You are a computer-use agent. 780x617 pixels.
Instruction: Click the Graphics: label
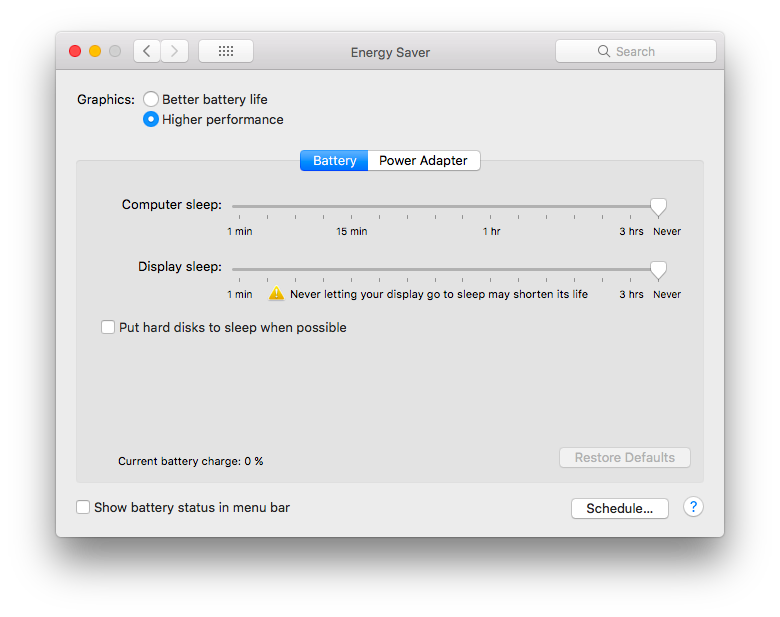click(106, 100)
